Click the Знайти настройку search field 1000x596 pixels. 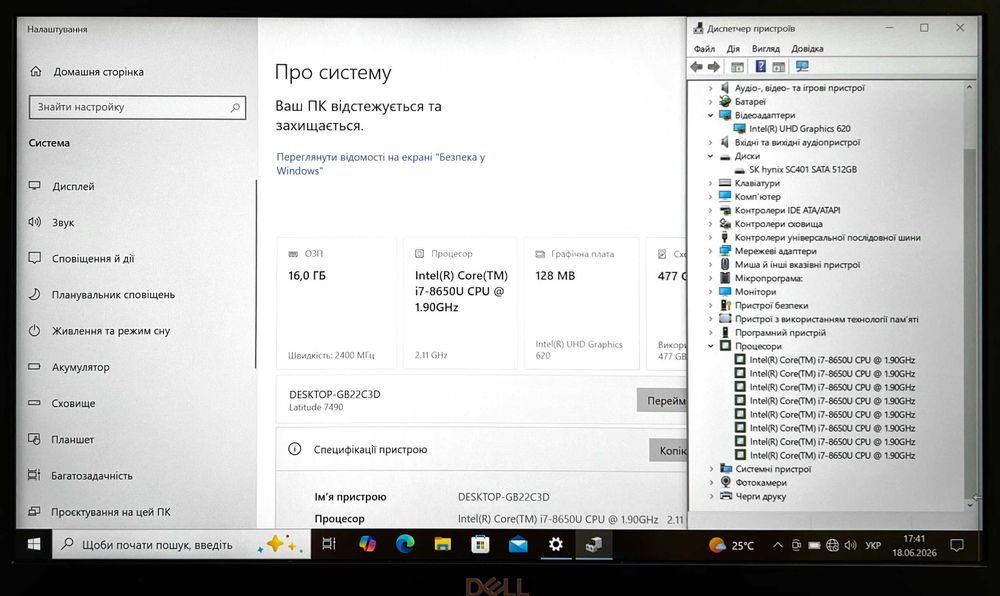137,107
